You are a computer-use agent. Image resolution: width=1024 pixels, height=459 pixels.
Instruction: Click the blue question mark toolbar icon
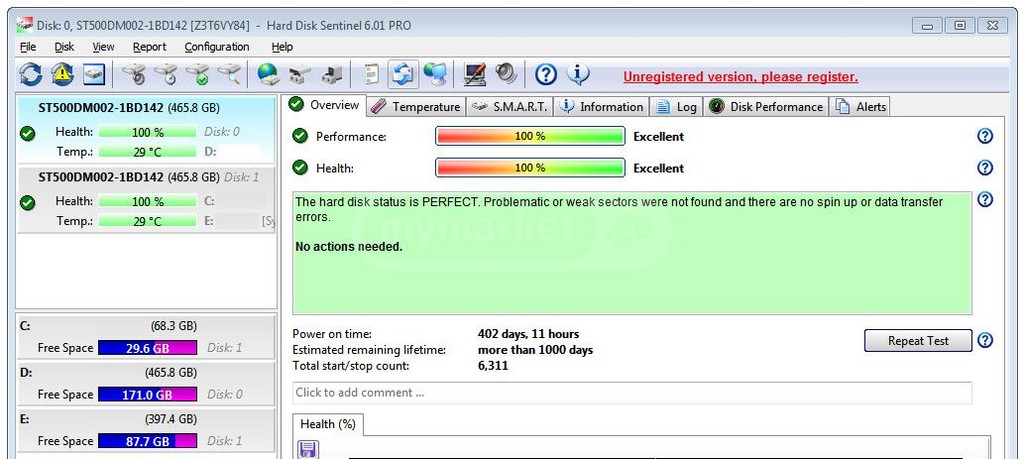point(546,75)
